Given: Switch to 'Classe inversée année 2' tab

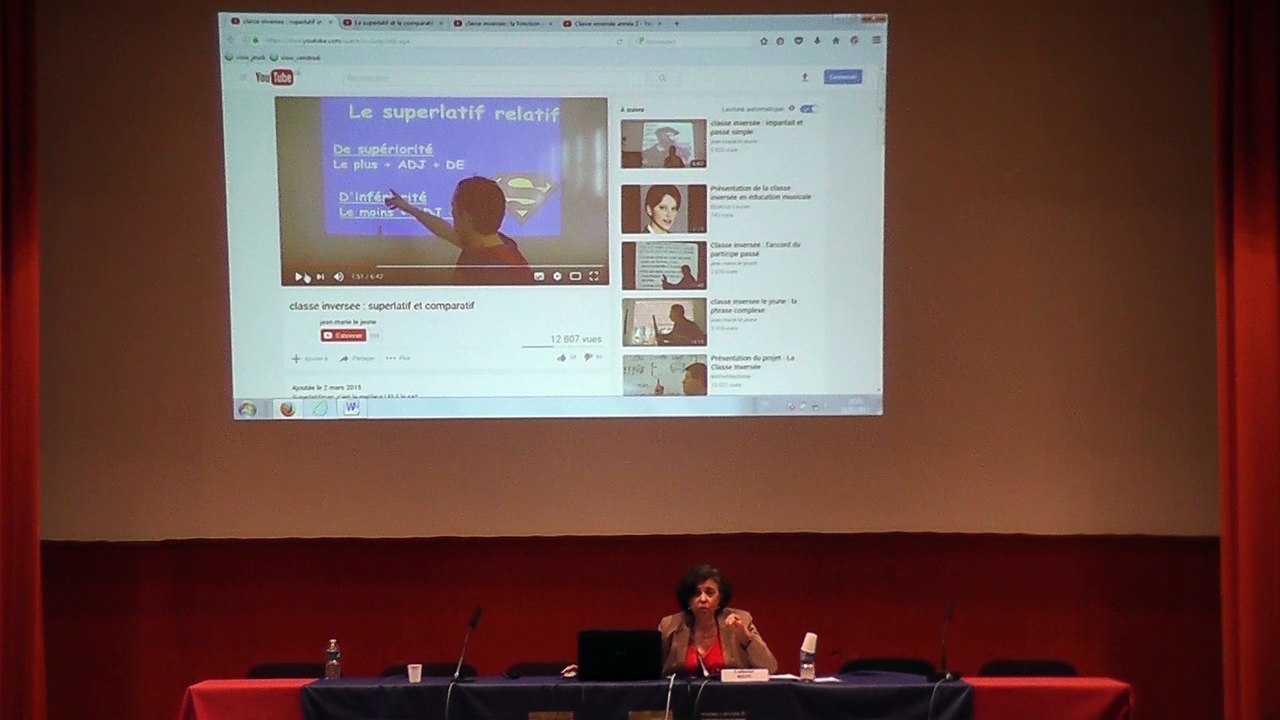Looking at the screenshot, I should pos(614,22).
